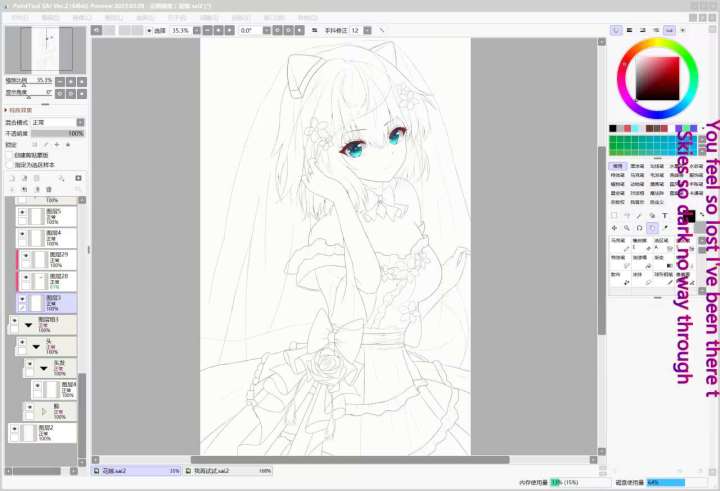Toggle visibility of folder 图层组1

(x=14, y=320)
